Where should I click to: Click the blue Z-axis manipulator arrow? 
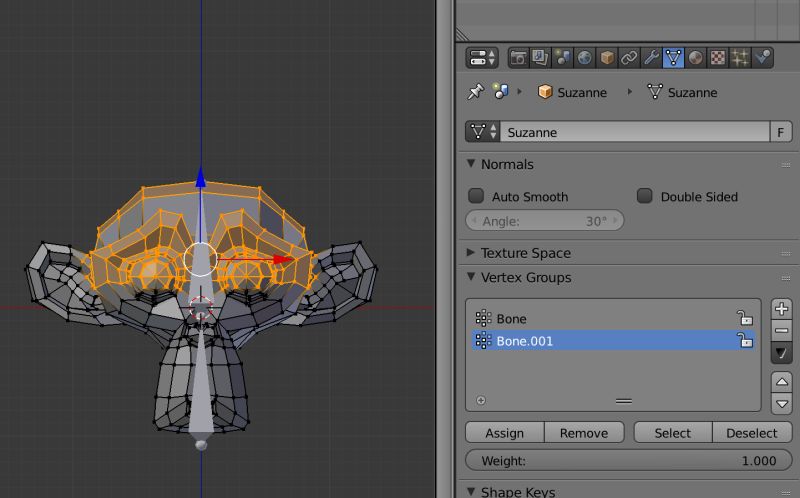(x=201, y=177)
